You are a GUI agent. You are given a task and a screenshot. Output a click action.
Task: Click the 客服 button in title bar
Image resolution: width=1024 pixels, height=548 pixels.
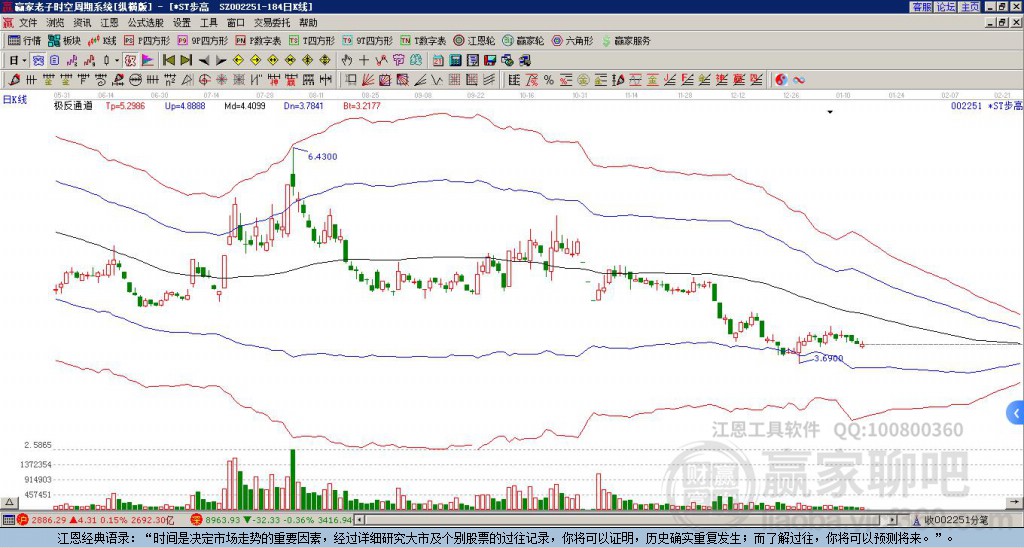pyautogui.click(x=921, y=7)
